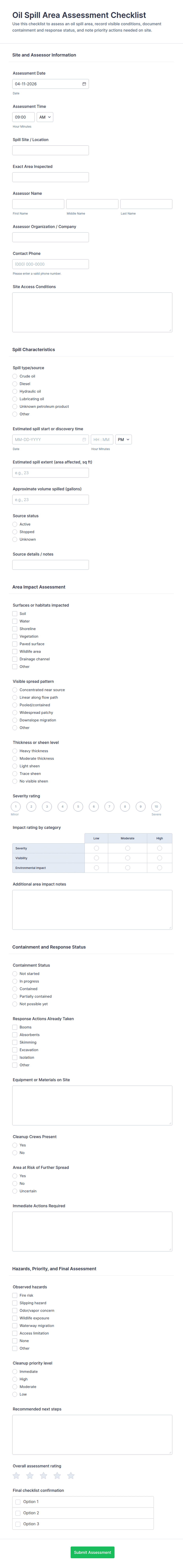Tick the Booms response action checkbox

[x=15, y=1027]
